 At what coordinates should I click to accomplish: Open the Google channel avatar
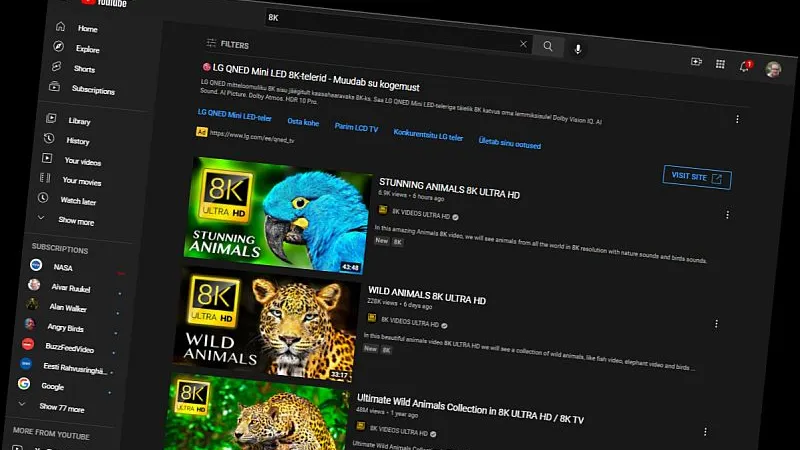24,383
